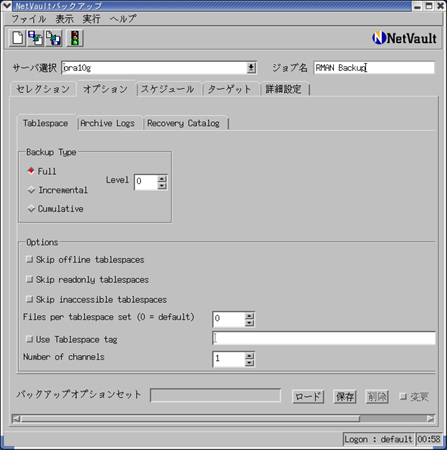Click the third toolbar icon beside the traffic light
This screenshot has width=447, height=450.
click(x=54, y=38)
